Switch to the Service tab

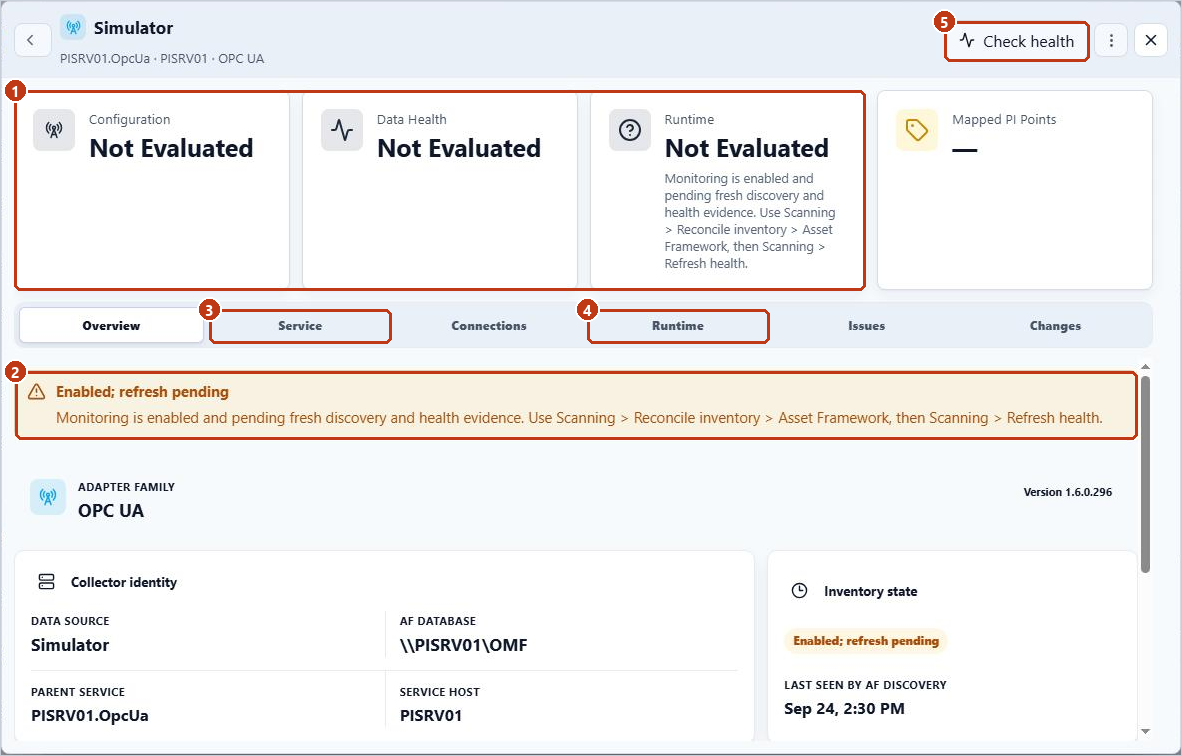point(300,326)
